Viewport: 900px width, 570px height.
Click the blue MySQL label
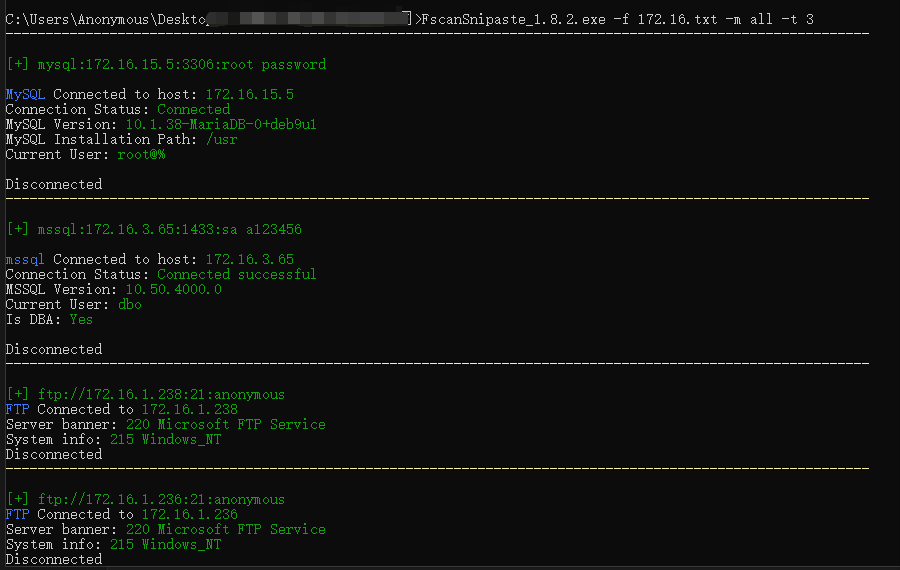(25, 94)
